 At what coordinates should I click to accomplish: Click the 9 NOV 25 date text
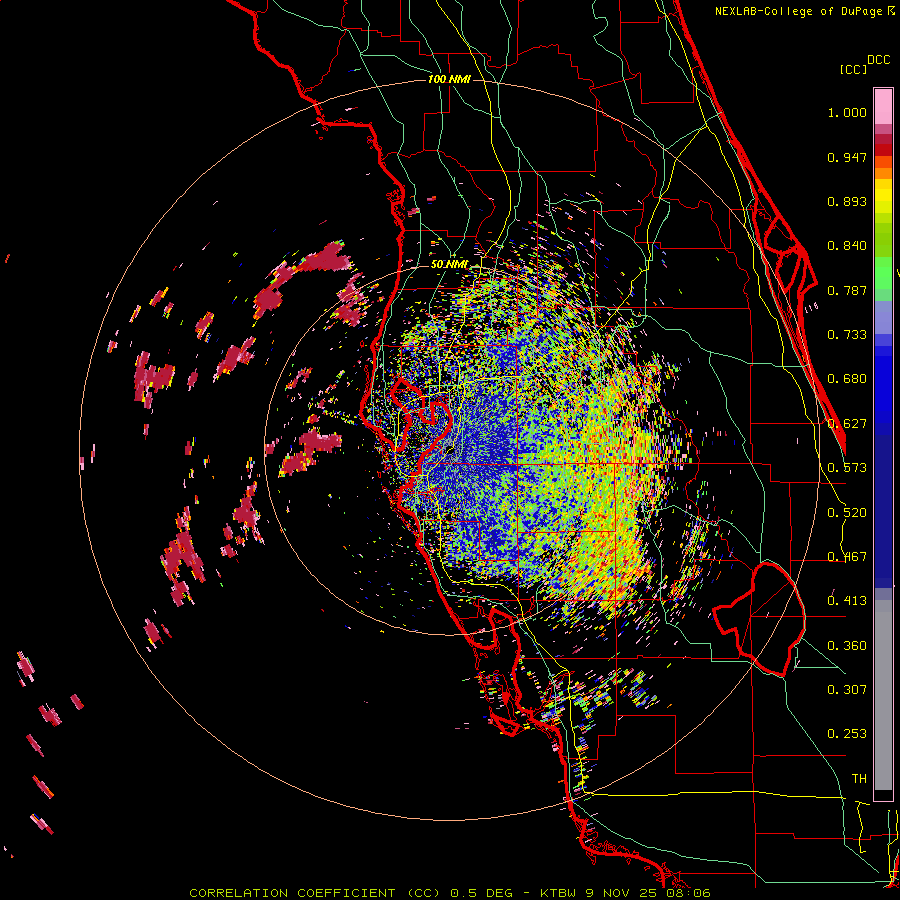click(x=621, y=893)
